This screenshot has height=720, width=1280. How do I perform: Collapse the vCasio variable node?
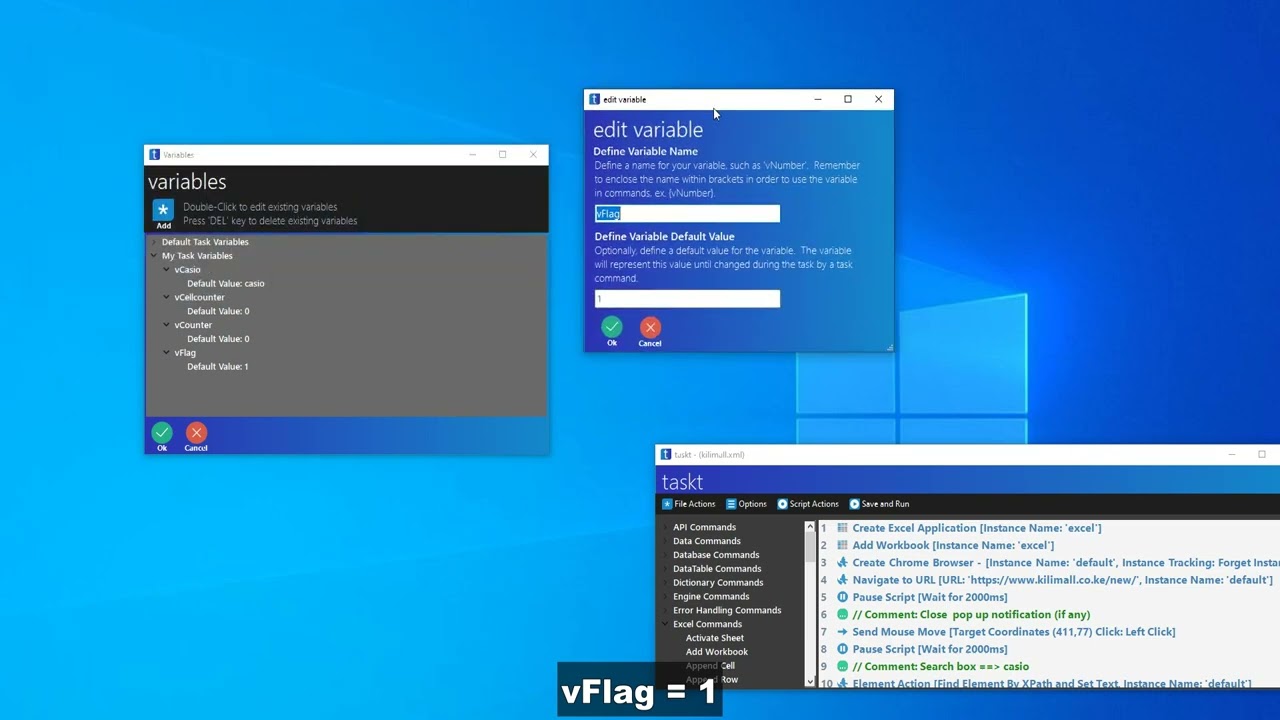(167, 270)
